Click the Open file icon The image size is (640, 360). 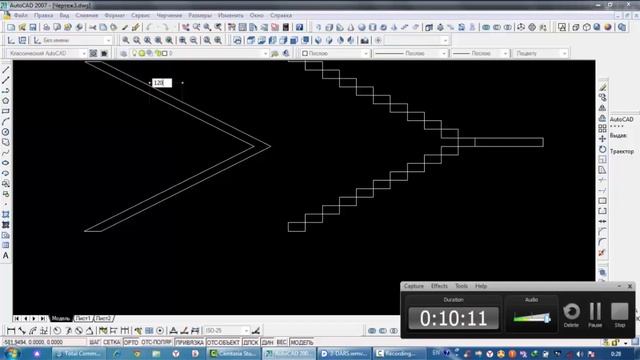(22, 27)
